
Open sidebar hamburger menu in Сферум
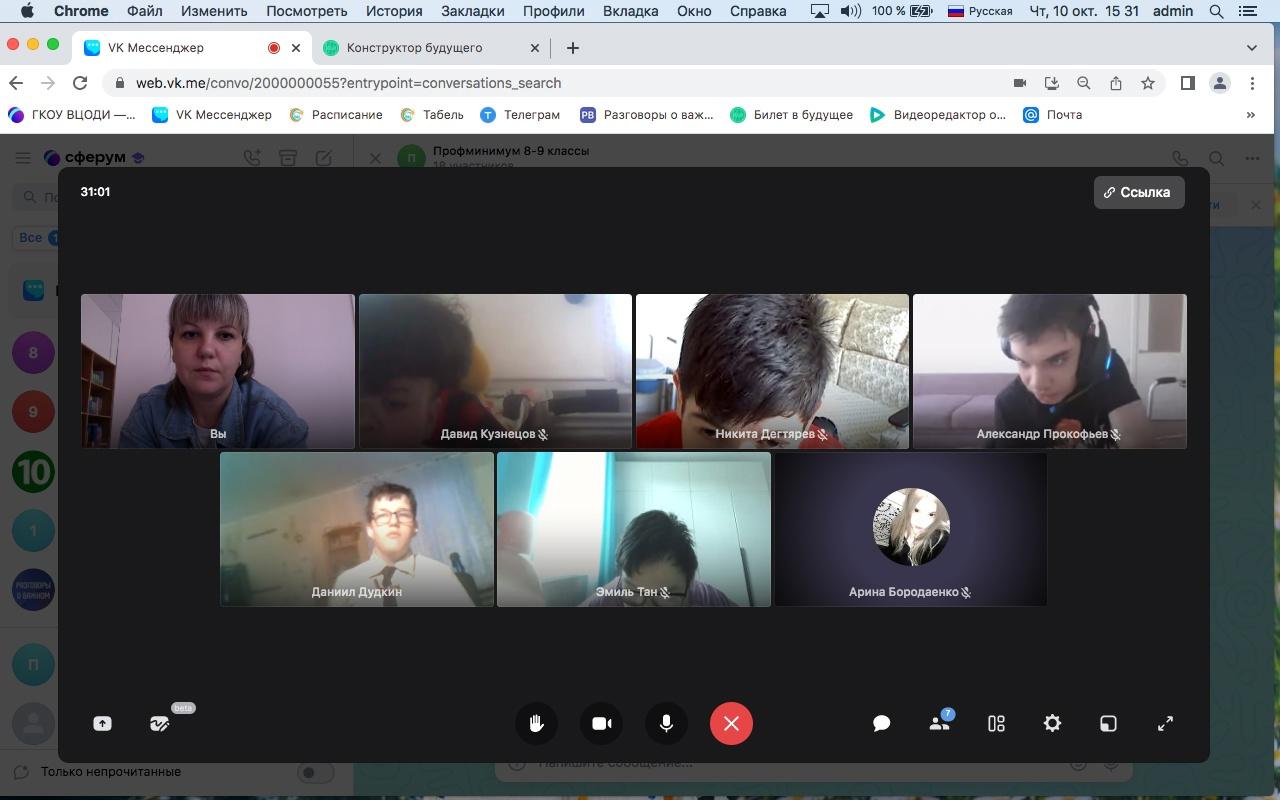(22, 158)
